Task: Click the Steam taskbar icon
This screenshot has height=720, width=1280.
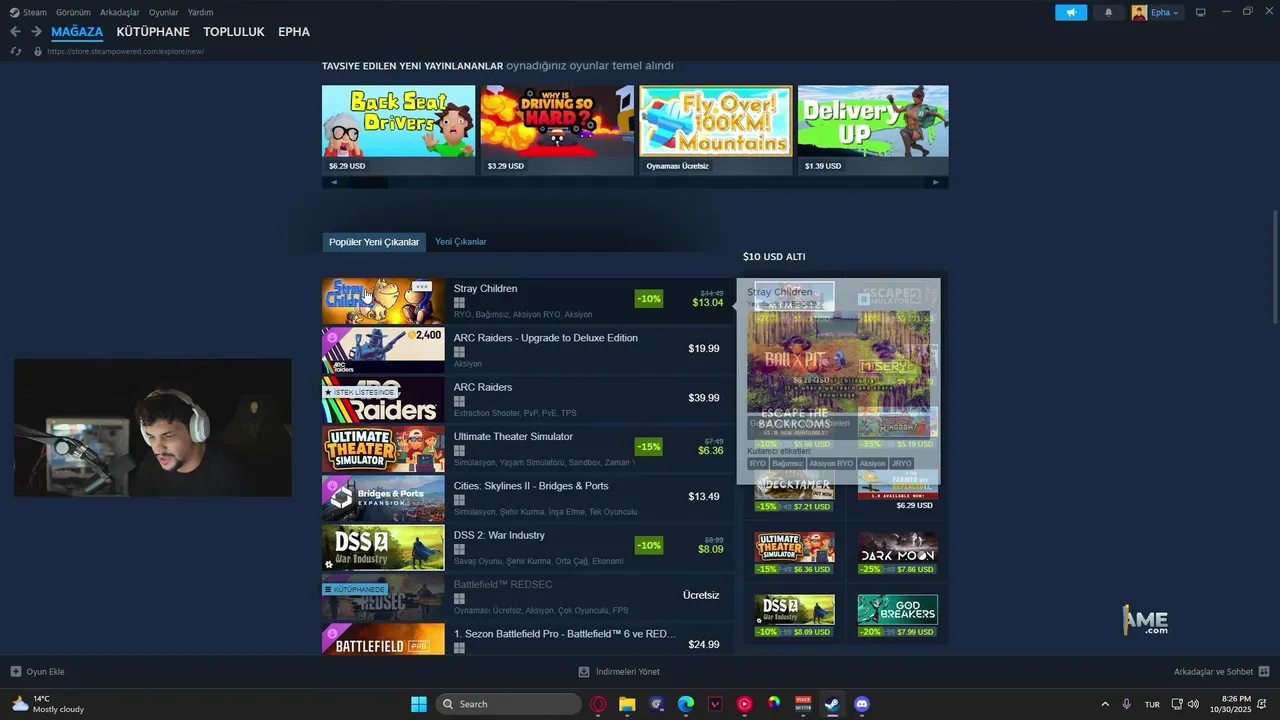Action: tap(832, 704)
